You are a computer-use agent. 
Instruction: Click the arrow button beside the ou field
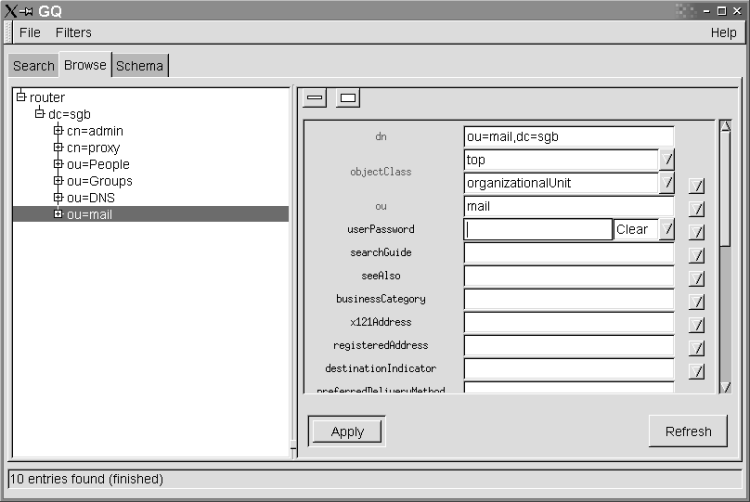[x=697, y=209]
